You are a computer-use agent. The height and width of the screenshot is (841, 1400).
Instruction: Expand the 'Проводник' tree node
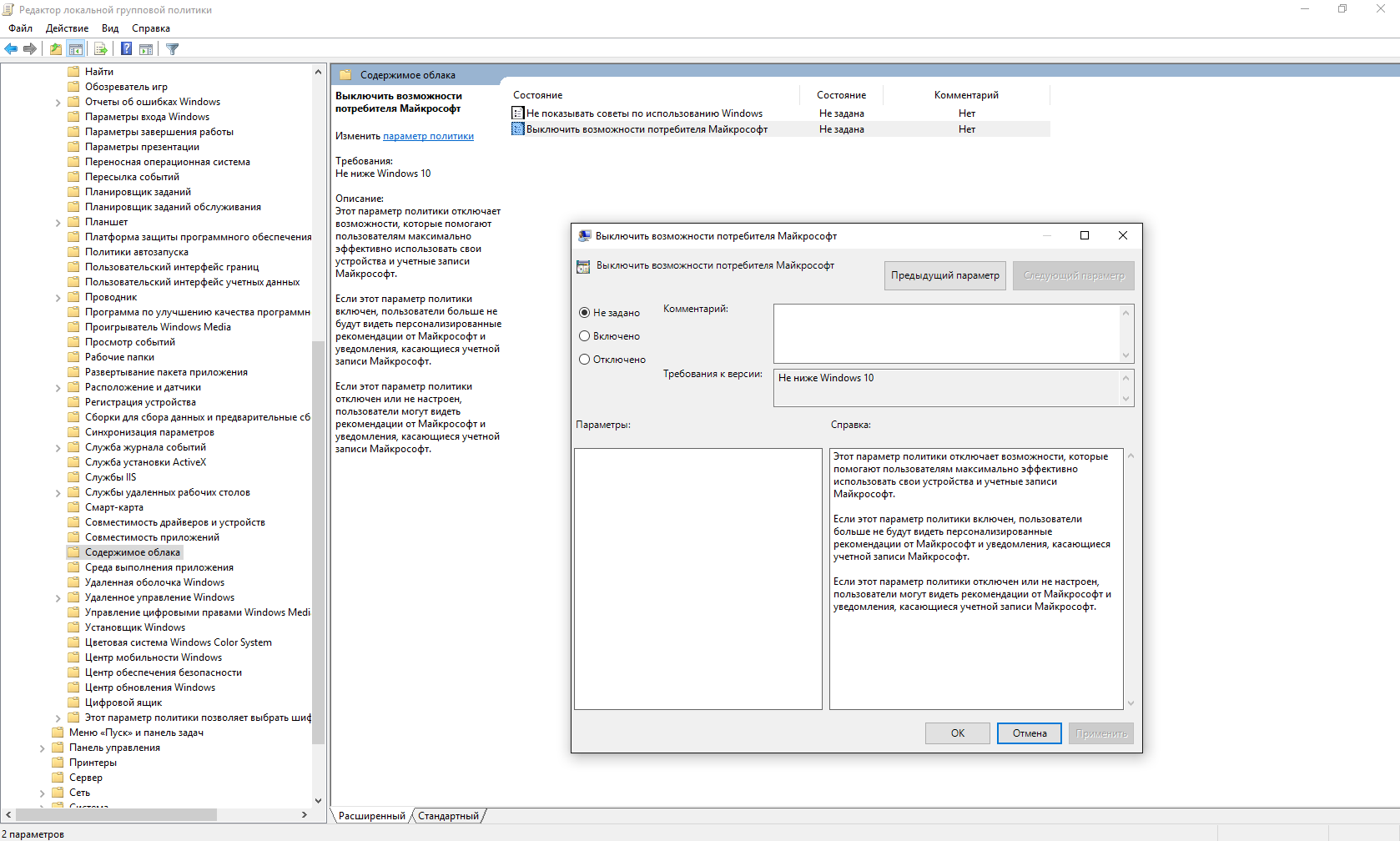tap(58, 298)
